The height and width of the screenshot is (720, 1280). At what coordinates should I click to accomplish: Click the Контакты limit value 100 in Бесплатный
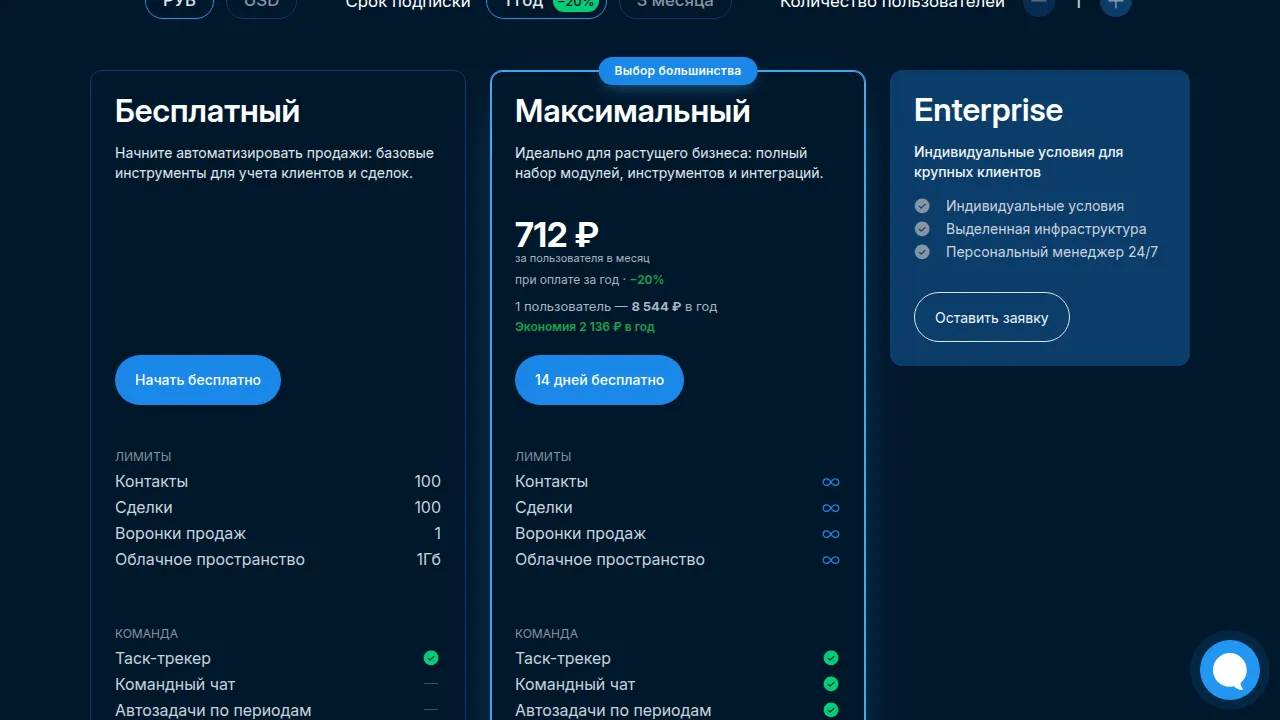click(427, 482)
